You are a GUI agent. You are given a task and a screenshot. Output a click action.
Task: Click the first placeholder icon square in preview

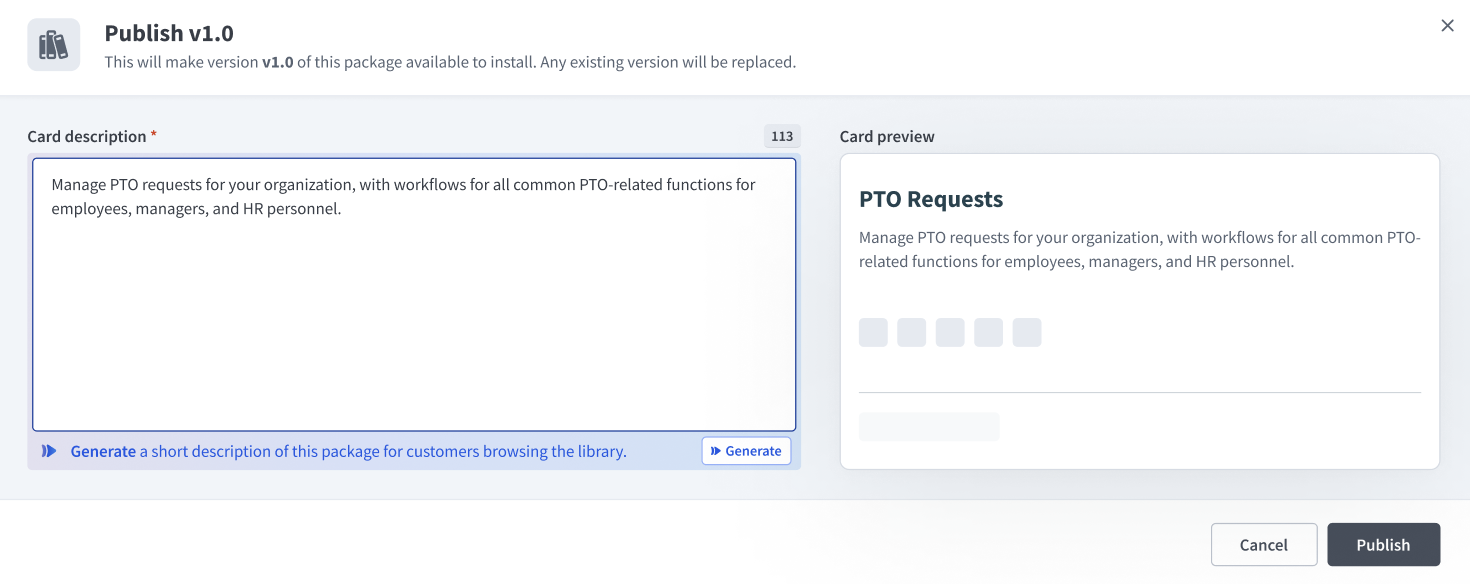coord(873,333)
